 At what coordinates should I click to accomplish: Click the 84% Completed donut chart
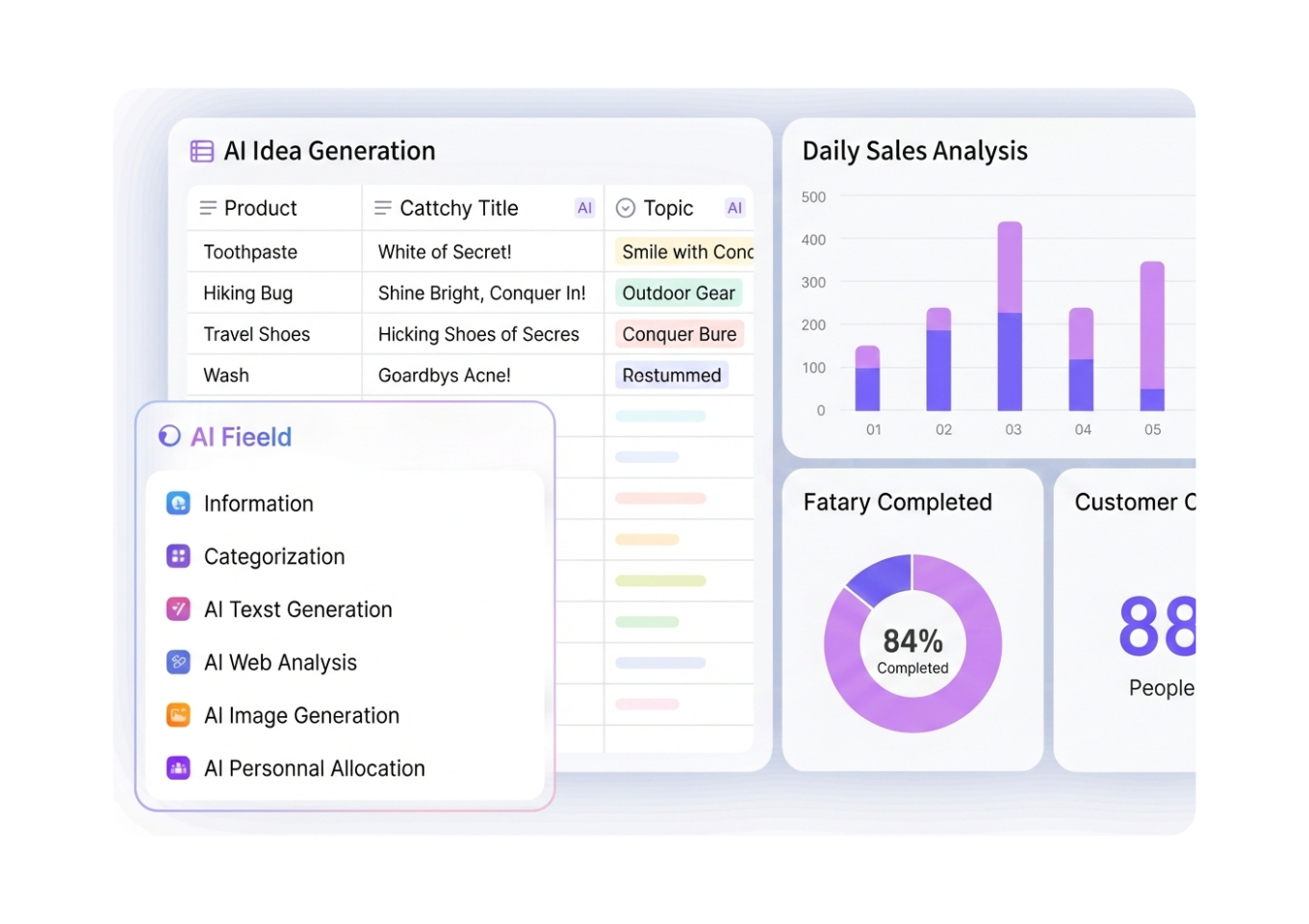coord(912,643)
